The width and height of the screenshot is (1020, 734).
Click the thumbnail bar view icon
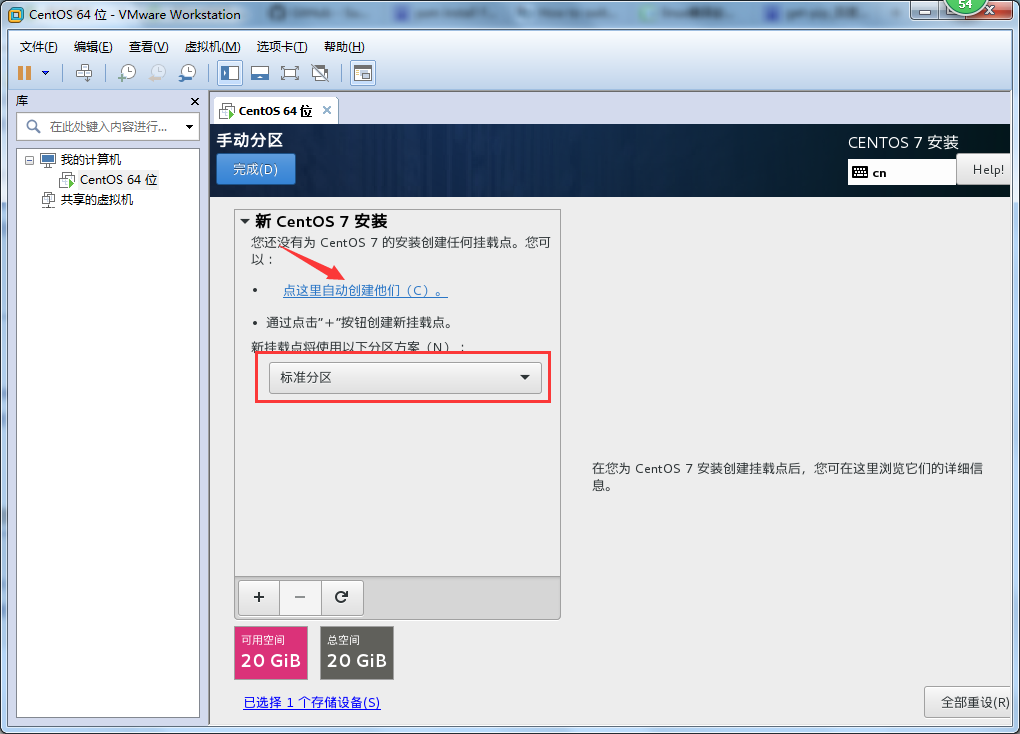(260, 73)
